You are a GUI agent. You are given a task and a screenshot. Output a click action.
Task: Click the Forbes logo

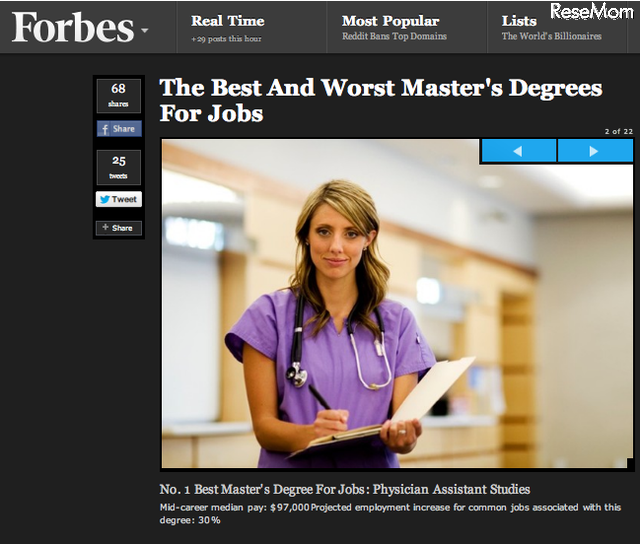(73, 27)
